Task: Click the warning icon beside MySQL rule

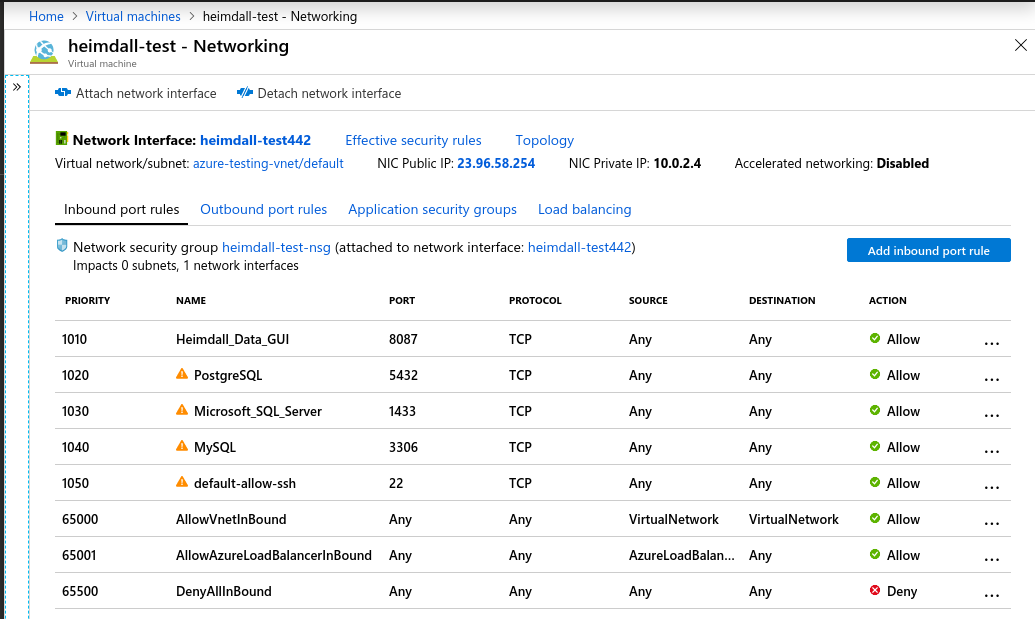Action: point(182,447)
